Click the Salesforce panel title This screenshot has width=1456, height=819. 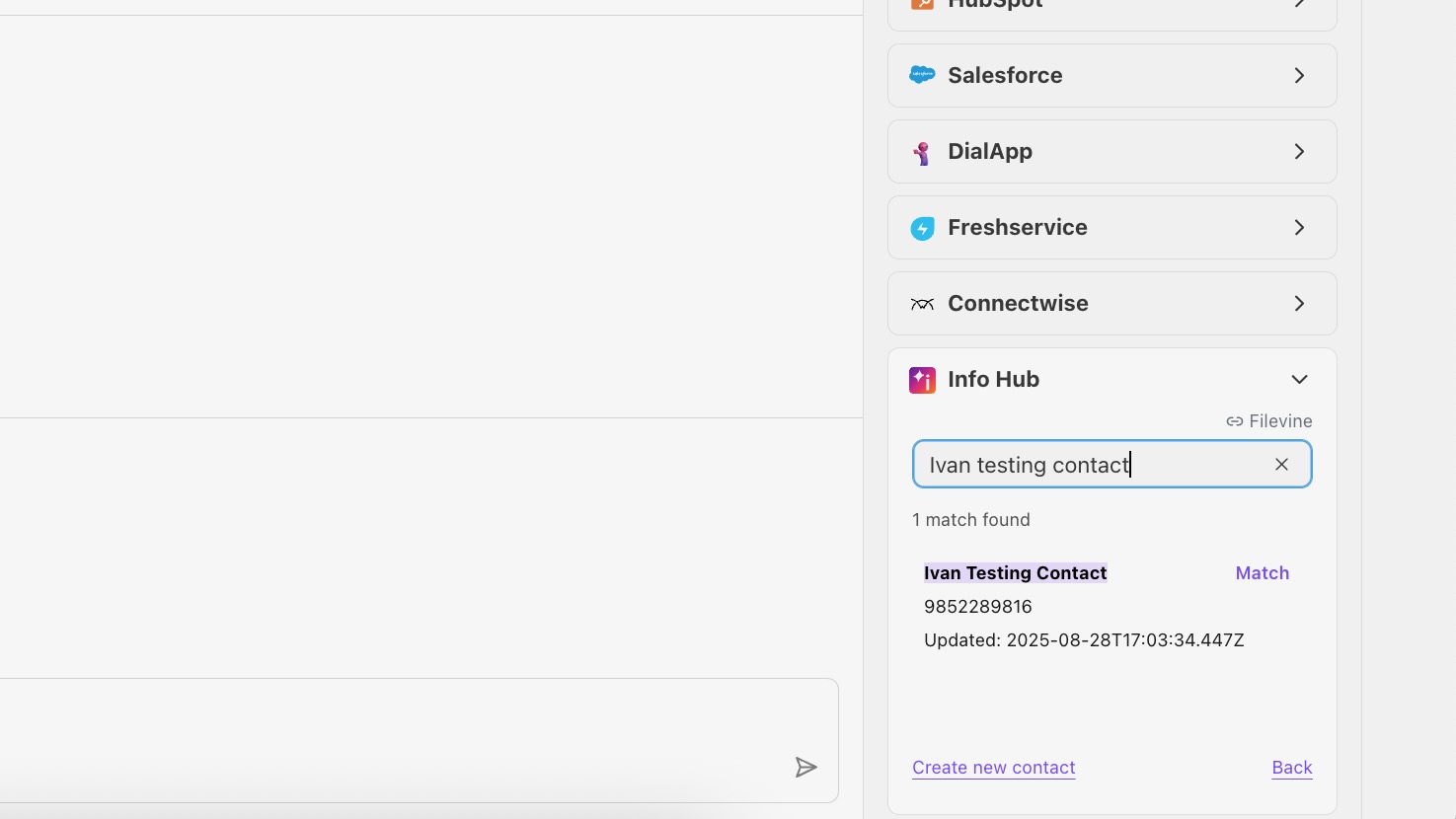(1005, 76)
